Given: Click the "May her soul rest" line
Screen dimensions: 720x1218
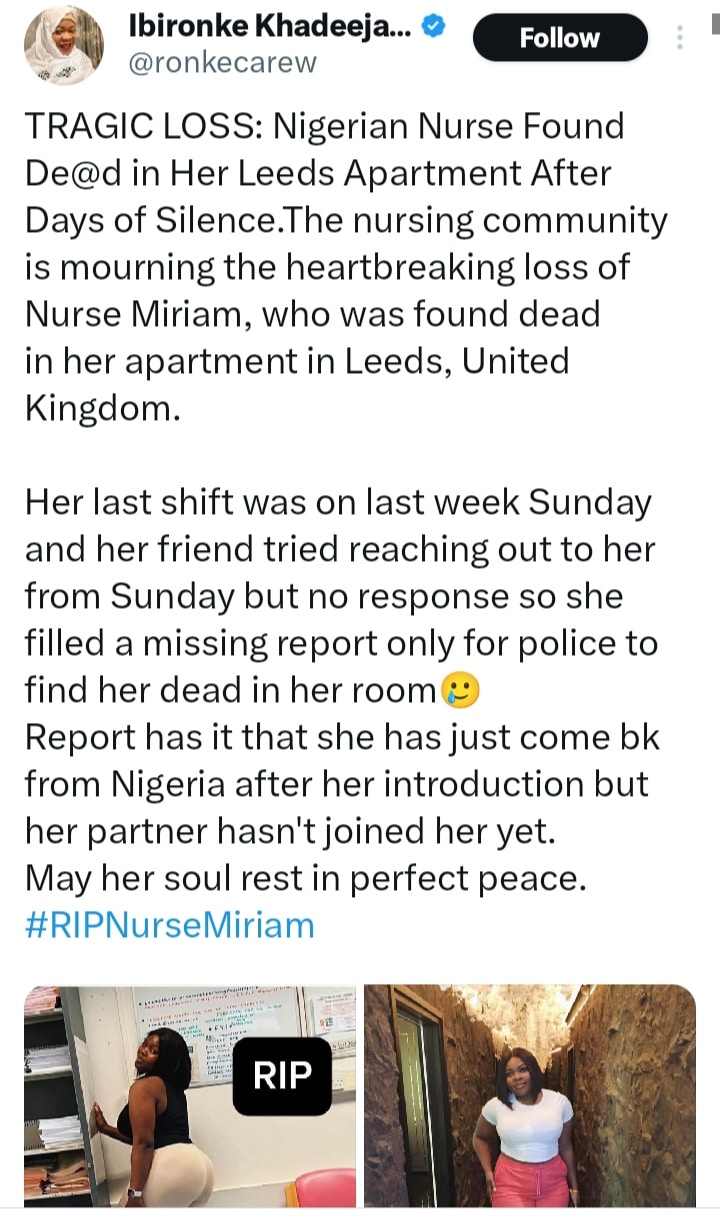Looking at the screenshot, I should [304, 878].
